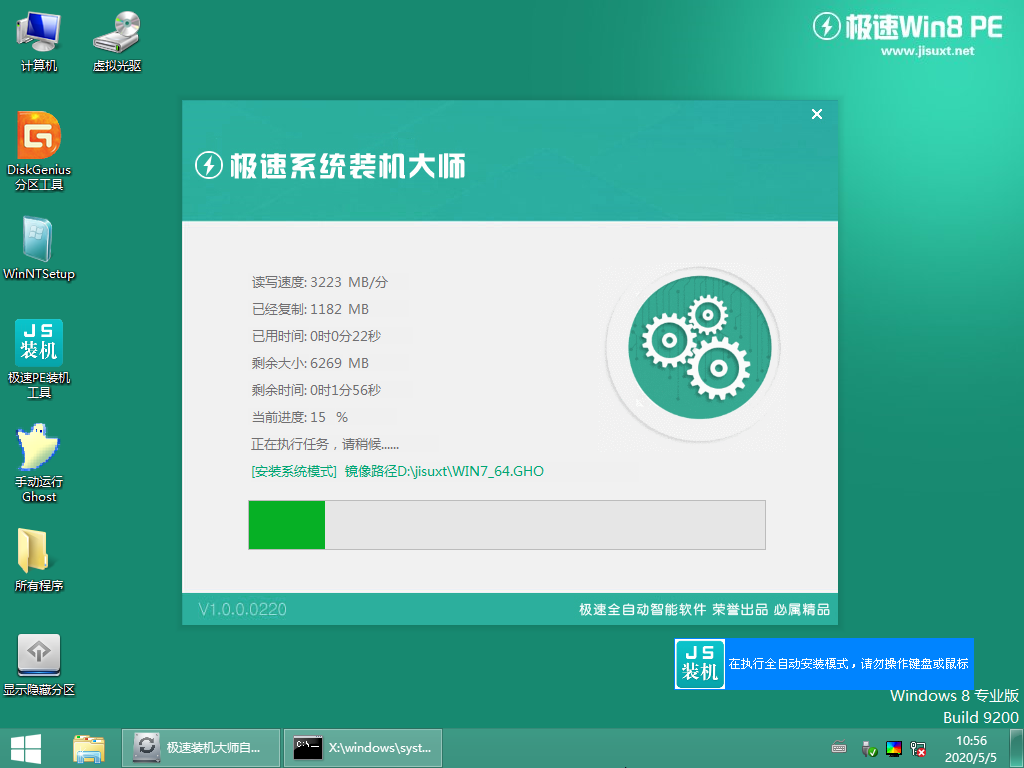The height and width of the screenshot is (768, 1024).
Task: Click the network disconnected tray icon
Action: (918, 748)
